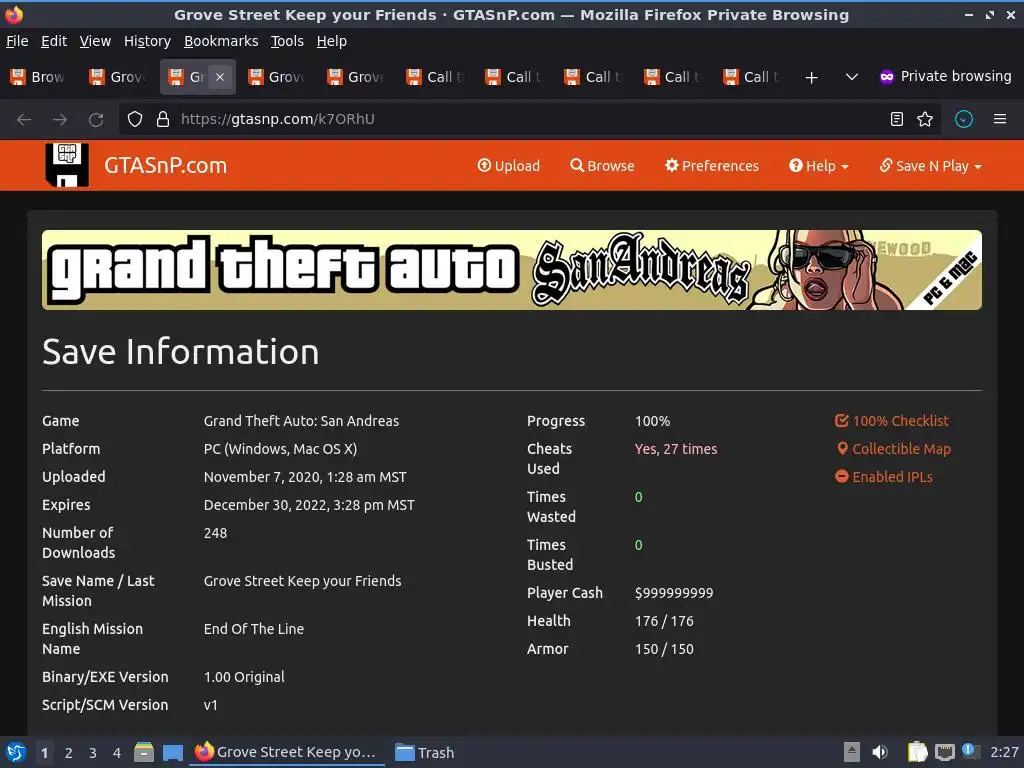Expand the Save N Play dropdown
This screenshot has height=768, width=1024.
(x=931, y=166)
